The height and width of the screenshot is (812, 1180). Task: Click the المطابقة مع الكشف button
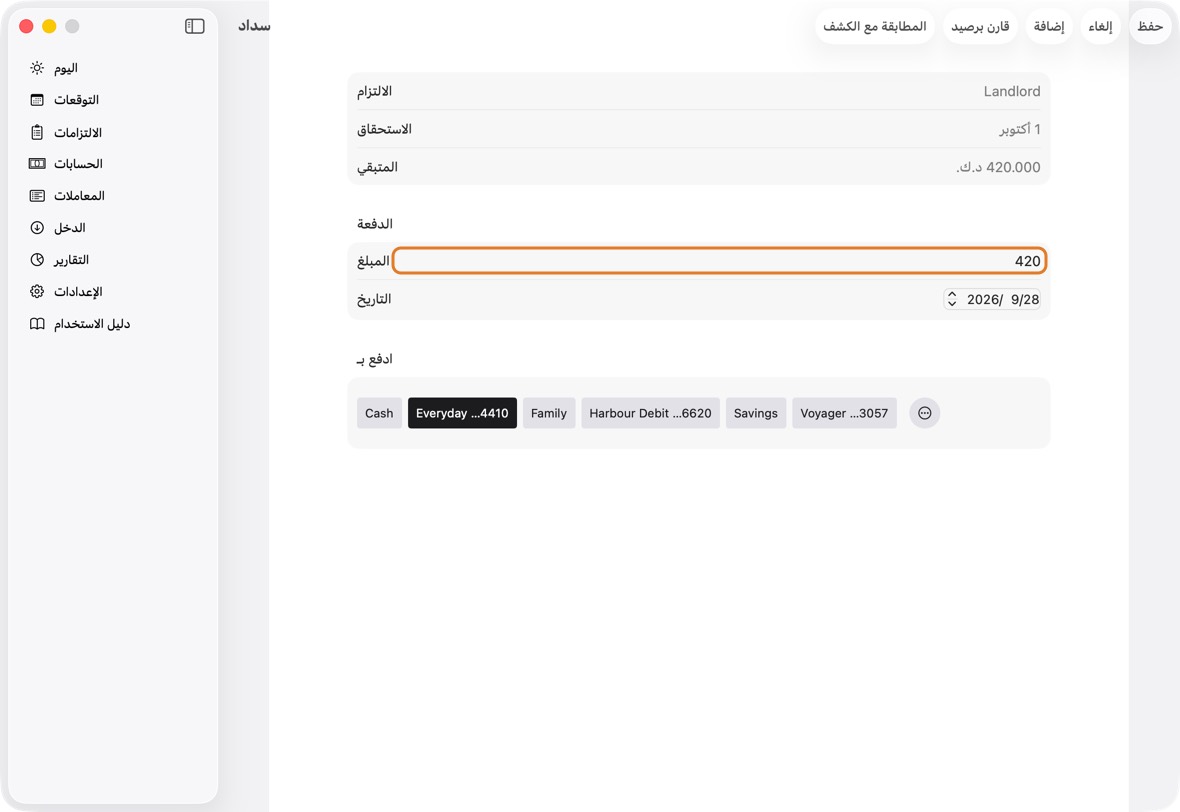[874, 26]
